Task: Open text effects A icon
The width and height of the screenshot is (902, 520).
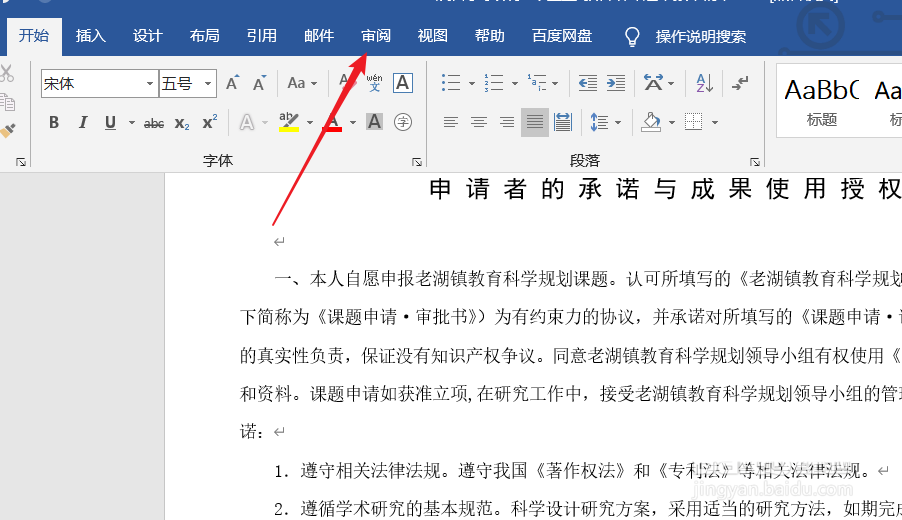Action: pyautogui.click(x=247, y=122)
